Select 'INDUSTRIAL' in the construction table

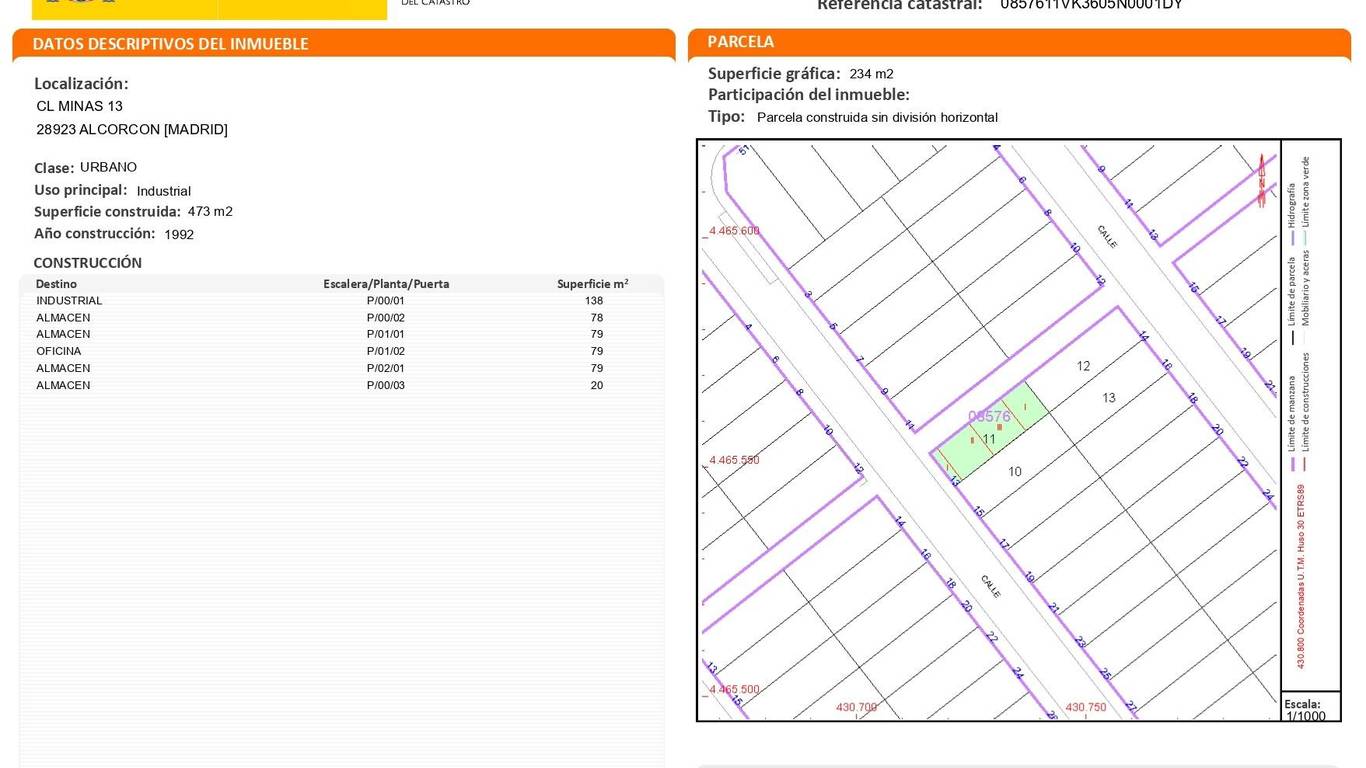coord(69,301)
